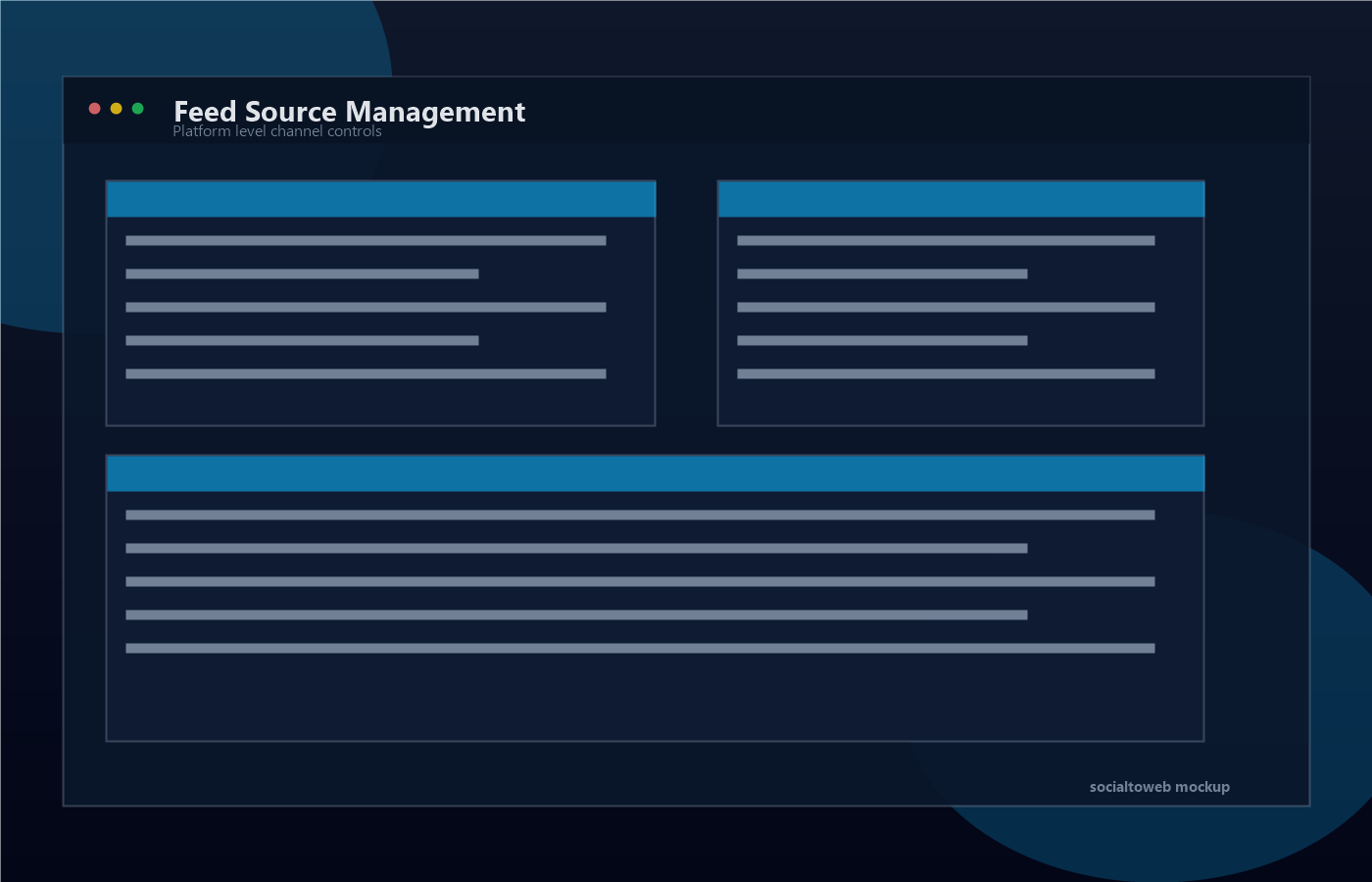Click the Feed Source Management heading
The image size is (1372, 882).
(350, 112)
